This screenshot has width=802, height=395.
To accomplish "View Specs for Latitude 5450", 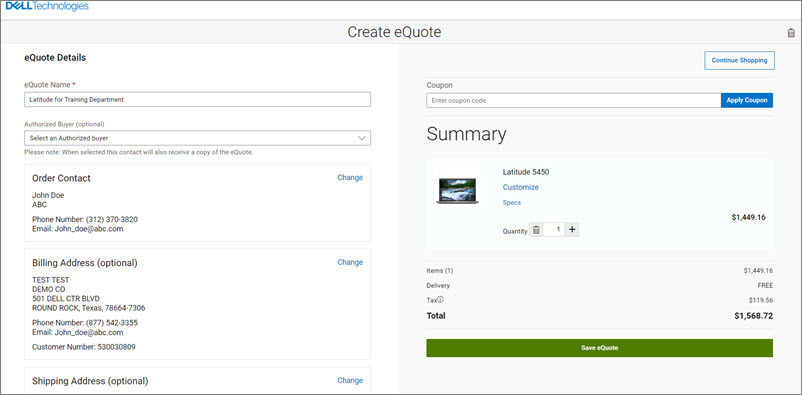I will 512,203.
